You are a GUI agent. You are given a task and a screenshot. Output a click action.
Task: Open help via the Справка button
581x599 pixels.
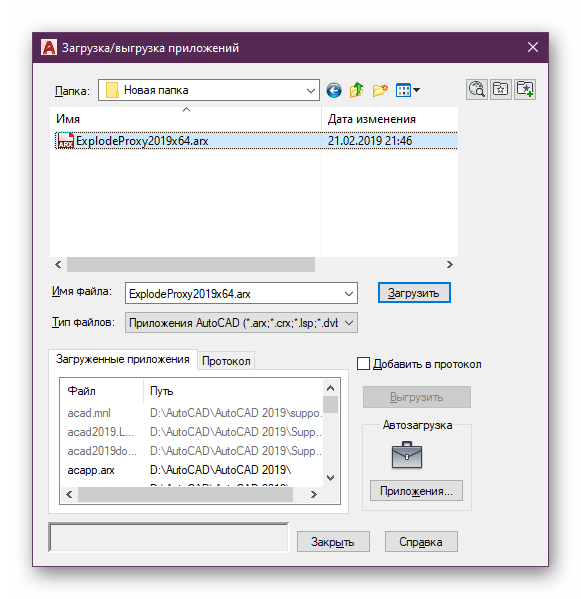421,541
